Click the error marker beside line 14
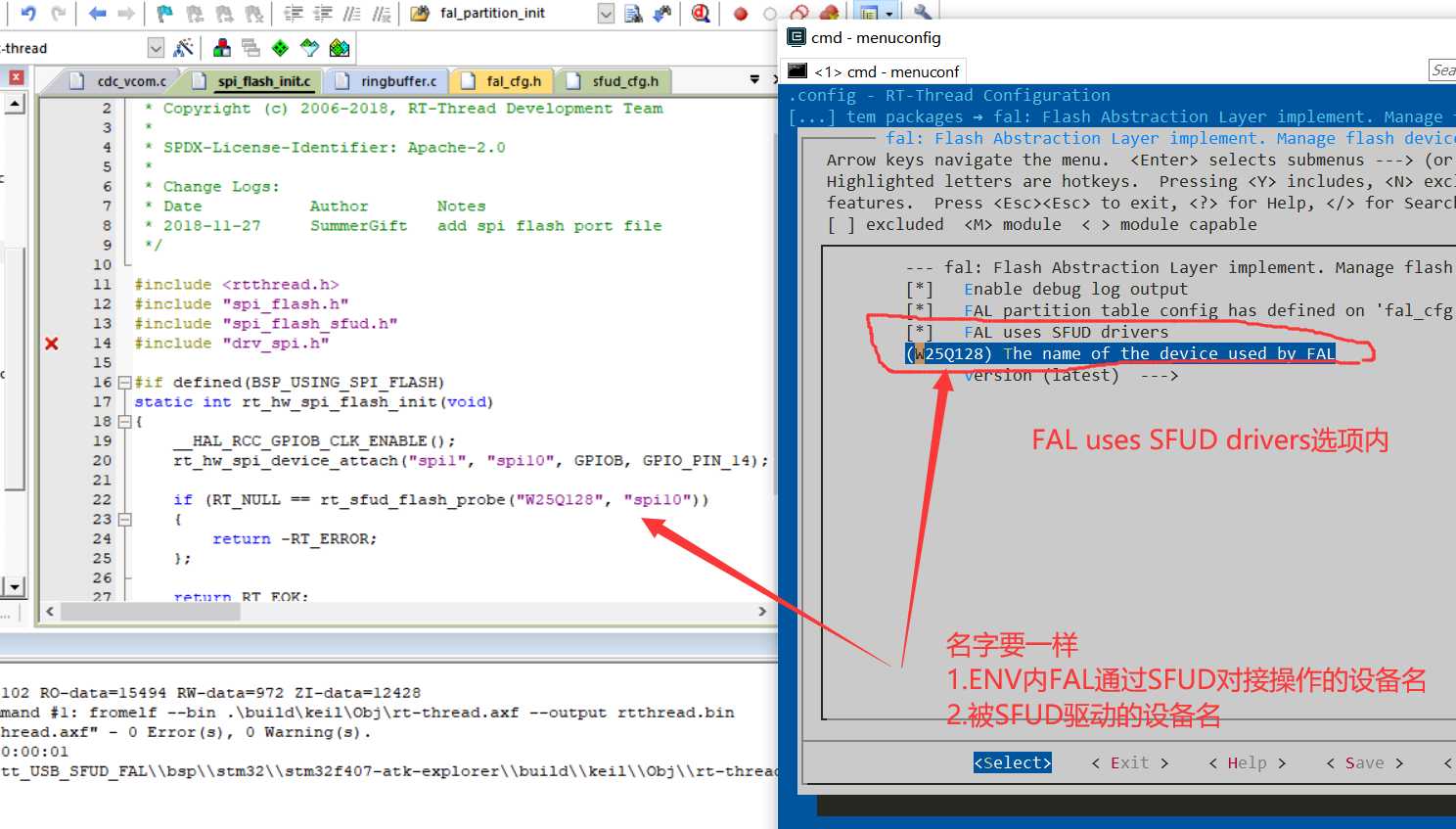The image size is (1456, 829). (x=52, y=344)
